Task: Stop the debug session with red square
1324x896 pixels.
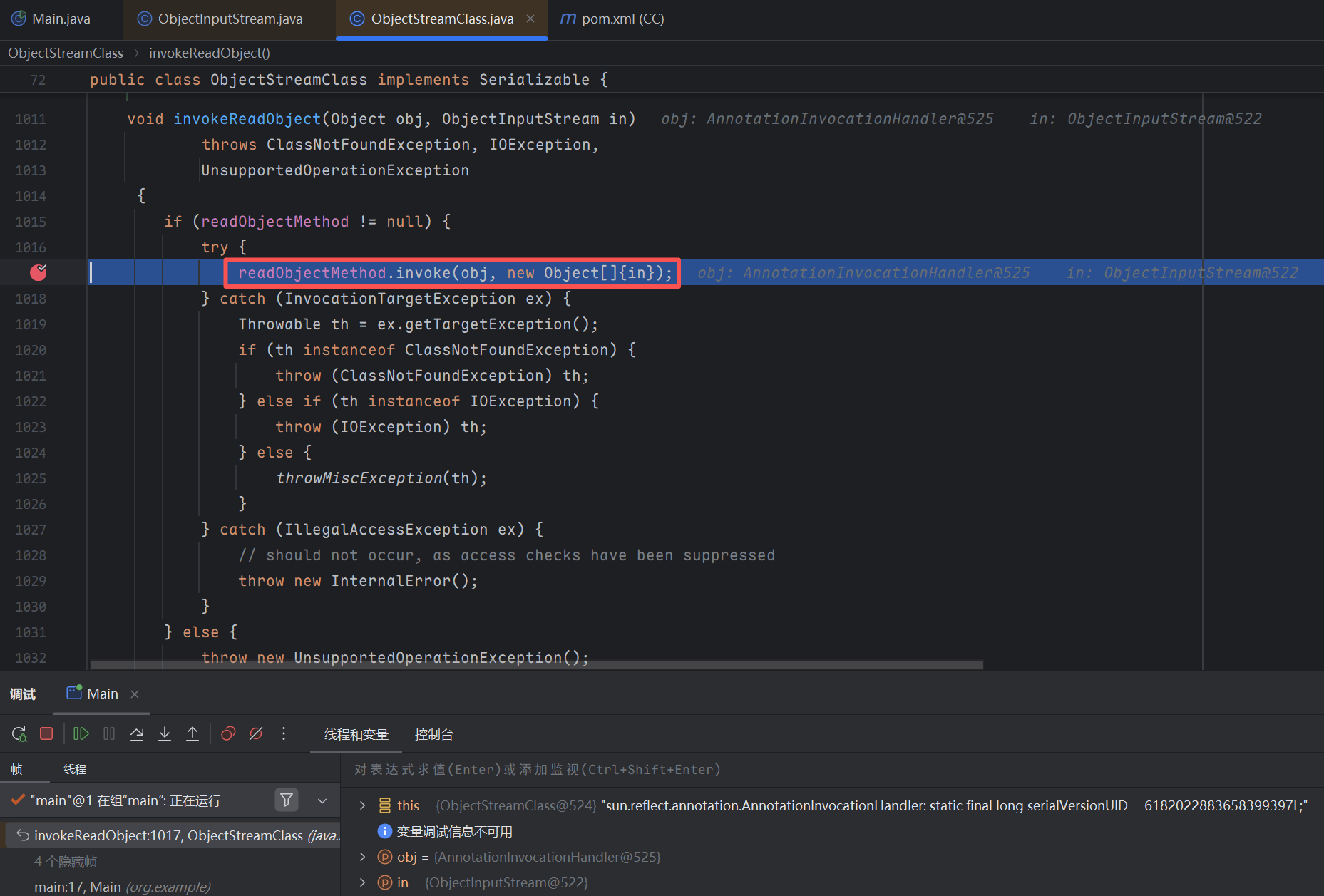Action: pyautogui.click(x=46, y=733)
